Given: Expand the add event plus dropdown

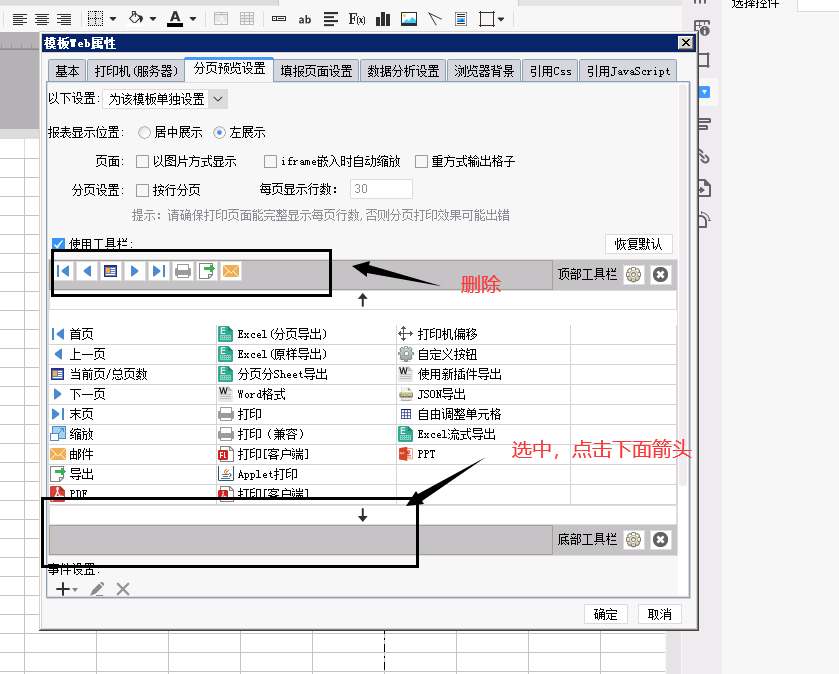Looking at the screenshot, I should point(67,590).
